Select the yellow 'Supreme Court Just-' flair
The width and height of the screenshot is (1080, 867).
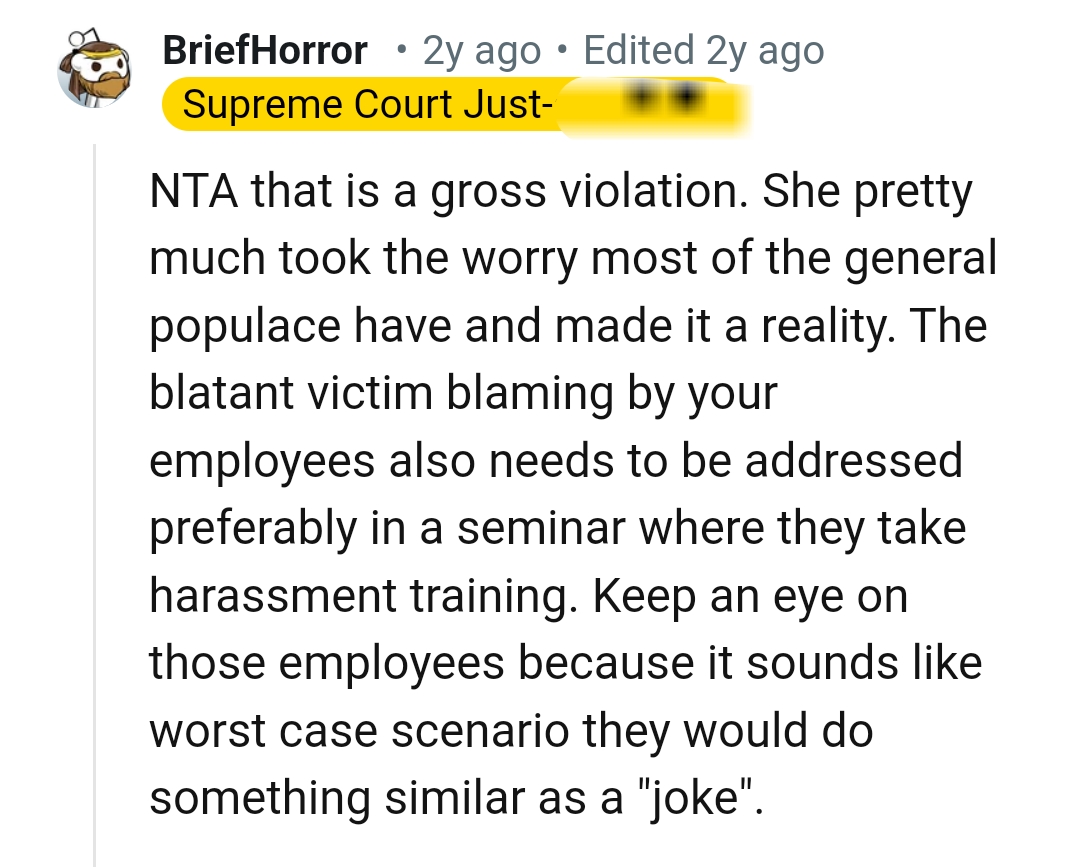[370, 103]
